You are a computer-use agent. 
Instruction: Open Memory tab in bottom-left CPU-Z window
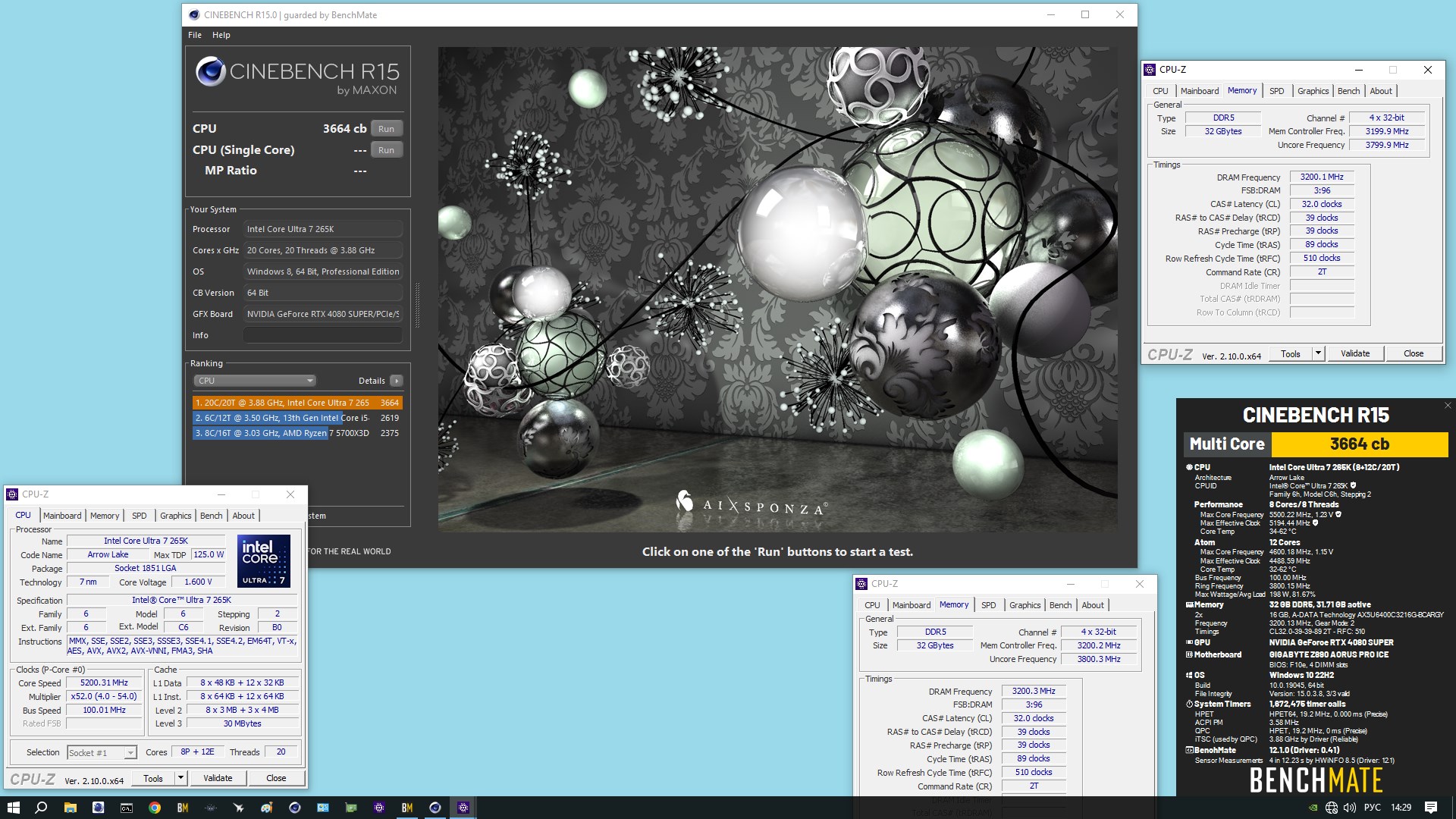click(105, 516)
